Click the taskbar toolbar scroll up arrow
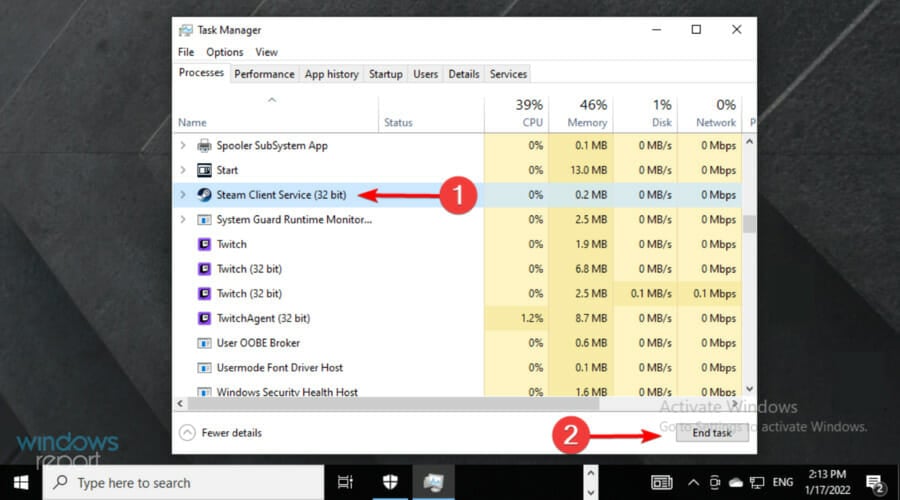The width and height of the screenshot is (900, 500). (x=591, y=474)
